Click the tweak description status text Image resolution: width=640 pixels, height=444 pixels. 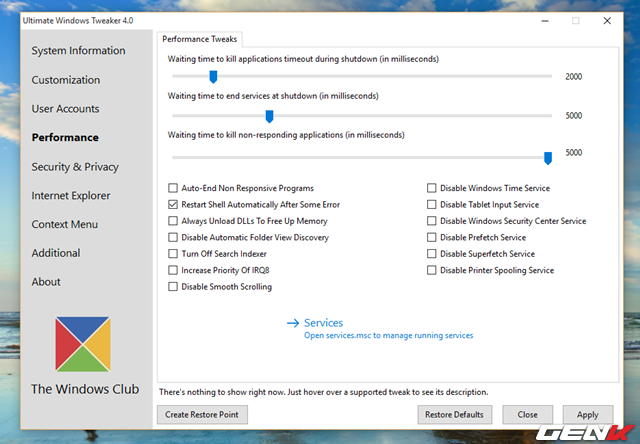[x=324, y=392]
